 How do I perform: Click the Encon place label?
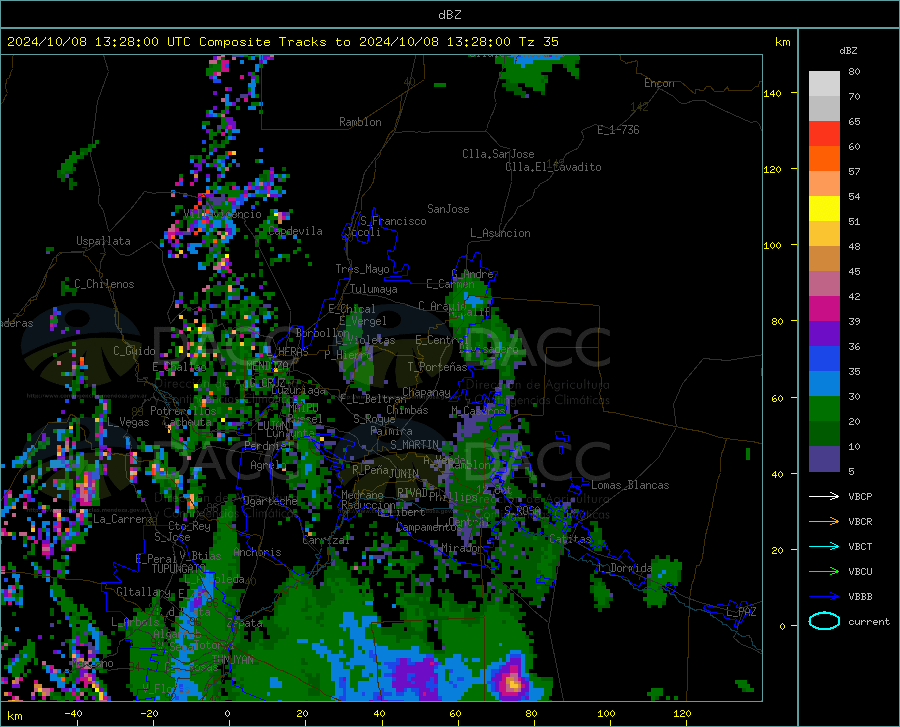point(659,83)
